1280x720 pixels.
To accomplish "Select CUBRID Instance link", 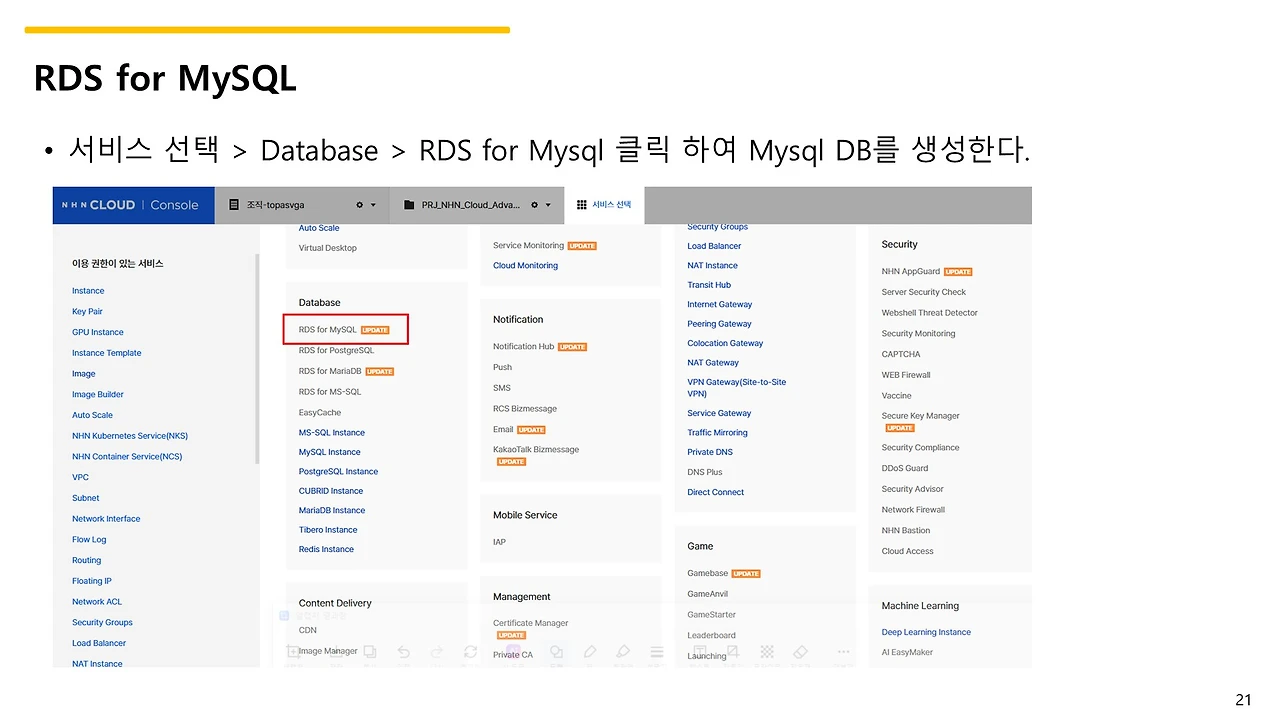I will coord(331,491).
